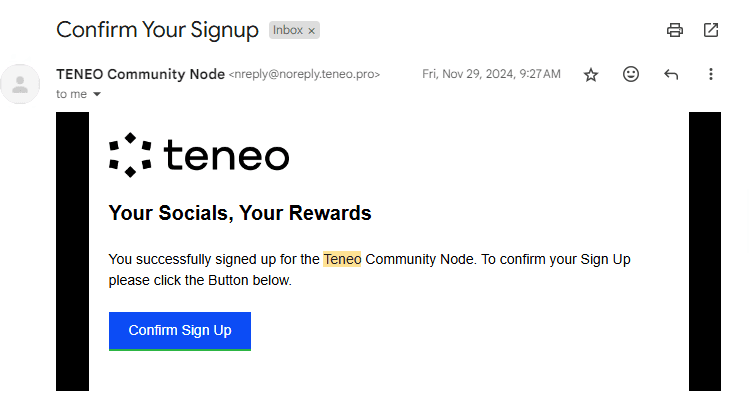Click the Fri, Nov 29, 2024 timestamp
749x420 pixels.
pos(491,74)
